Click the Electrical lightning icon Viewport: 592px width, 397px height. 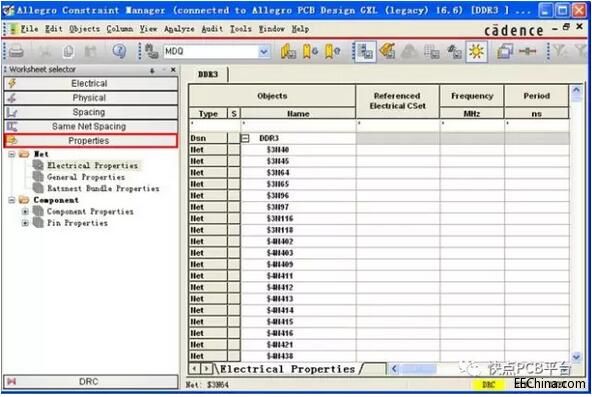tap(12, 83)
